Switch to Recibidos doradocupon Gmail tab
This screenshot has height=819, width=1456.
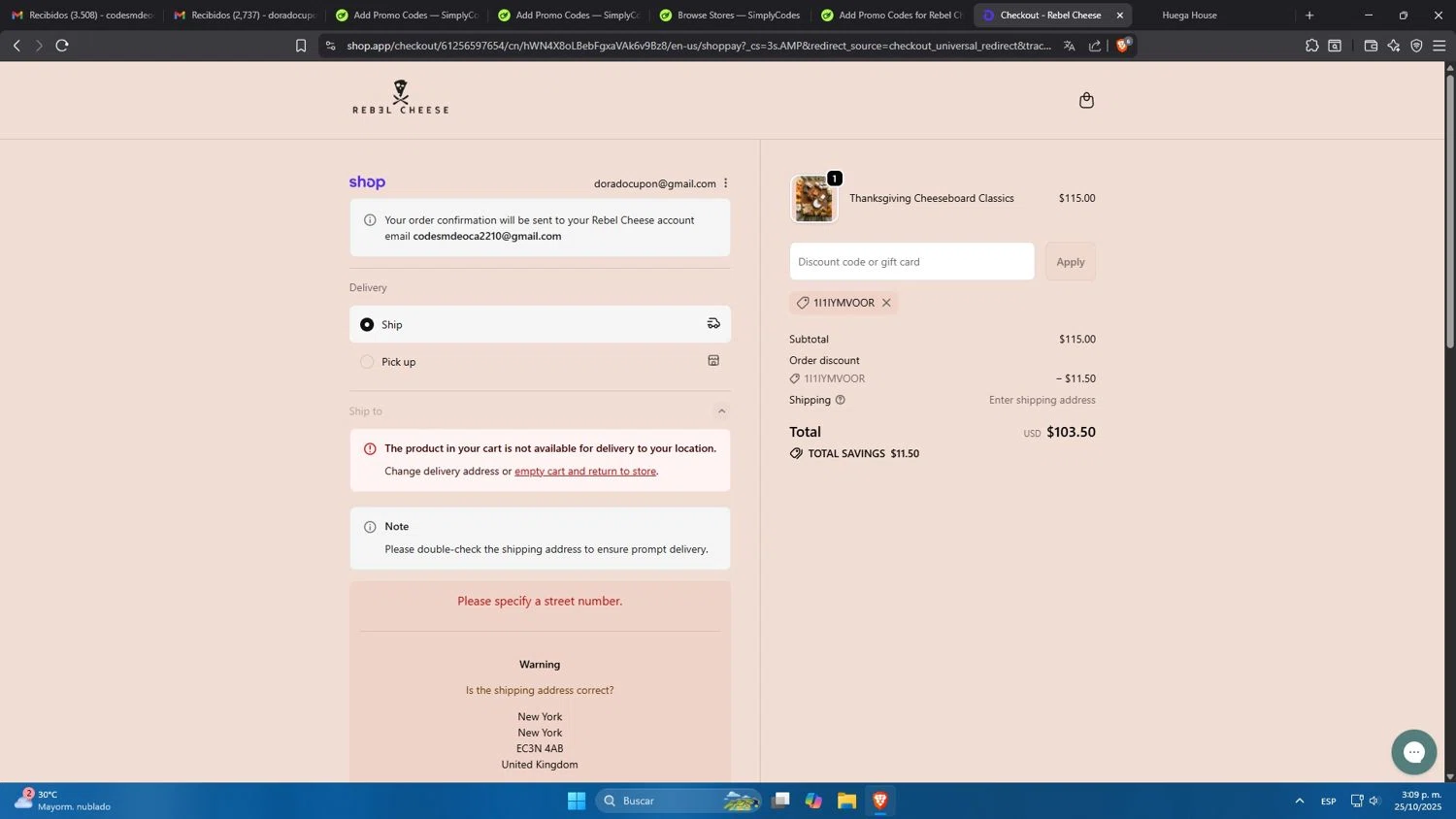[244, 16]
